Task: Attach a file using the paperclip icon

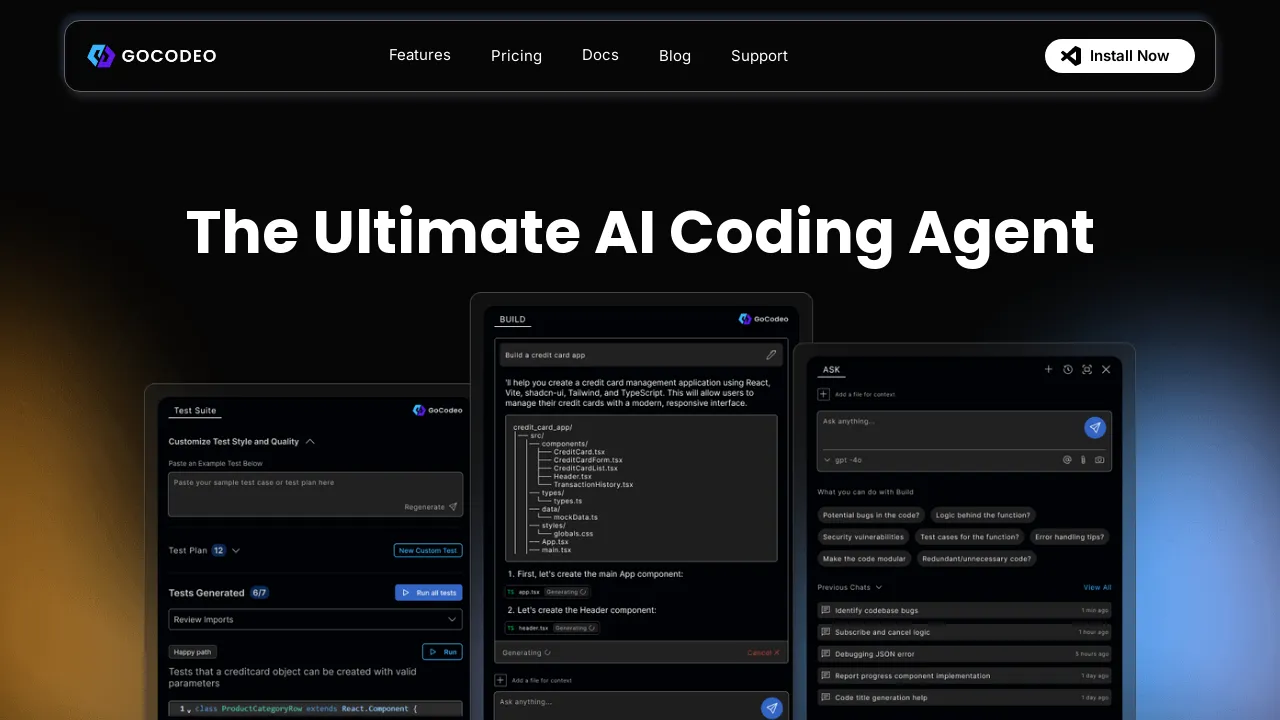Action: [x=1082, y=460]
